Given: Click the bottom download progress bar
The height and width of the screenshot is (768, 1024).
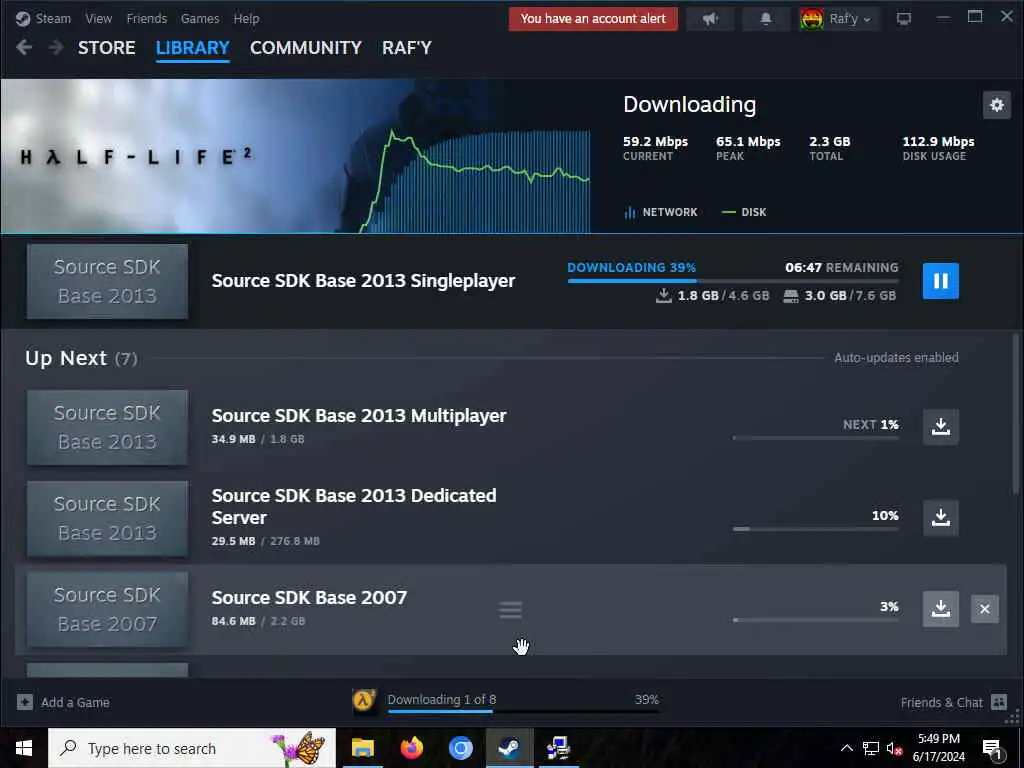Looking at the screenshot, I should [x=523, y=711].
